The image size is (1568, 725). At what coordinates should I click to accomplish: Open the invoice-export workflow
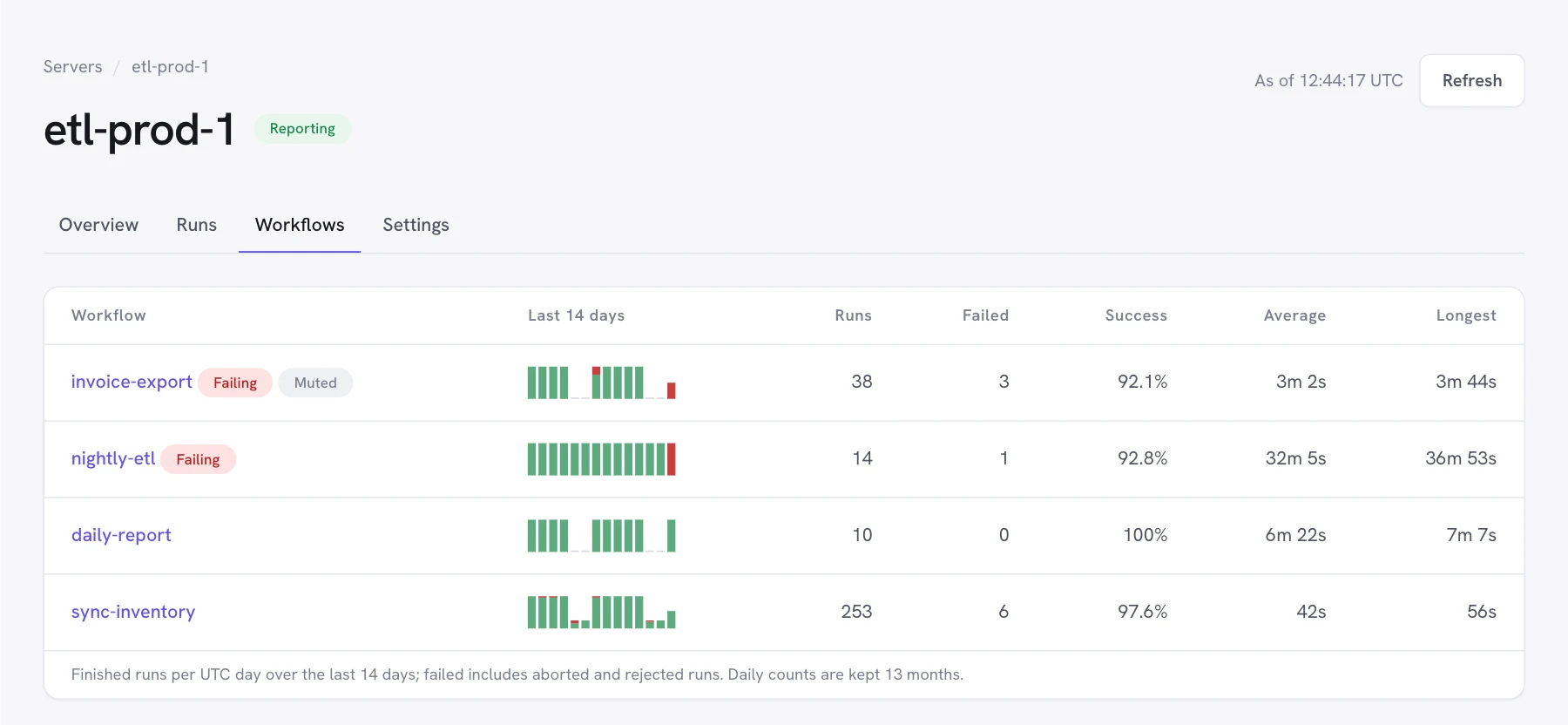(x=132, y=382)
